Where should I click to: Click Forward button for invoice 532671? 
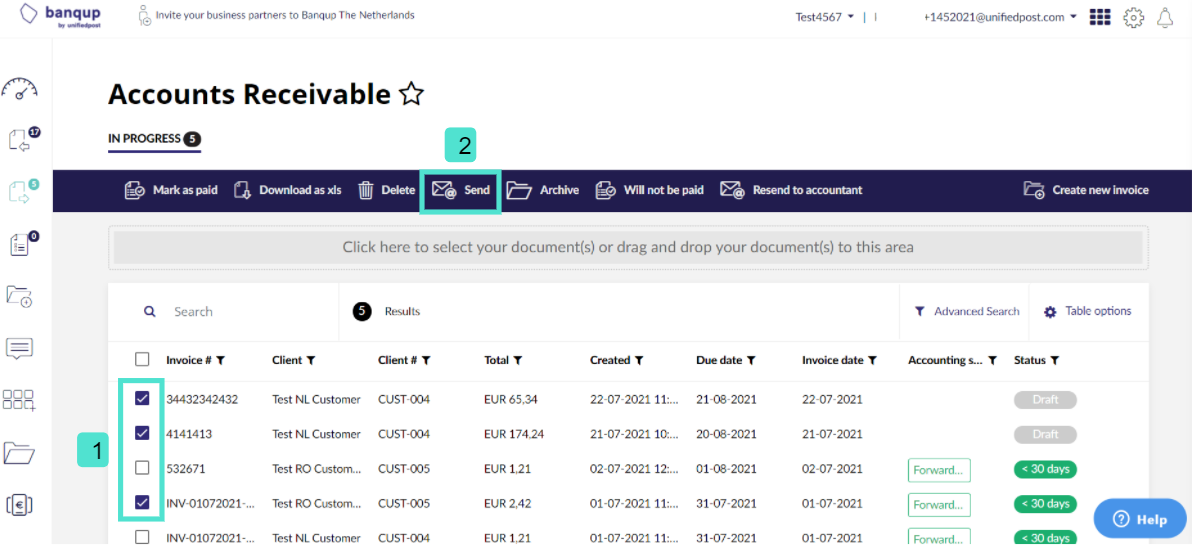(939, 469)
